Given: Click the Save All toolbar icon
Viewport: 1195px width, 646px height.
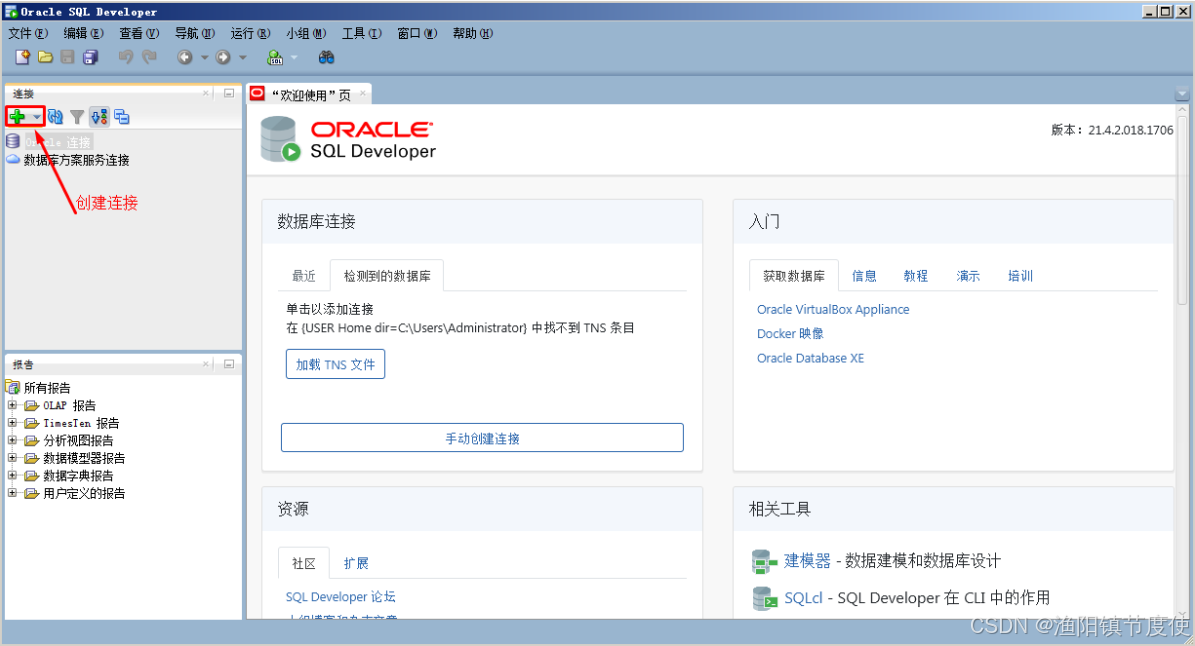Looking at the screenshot, I should point(91,57).
